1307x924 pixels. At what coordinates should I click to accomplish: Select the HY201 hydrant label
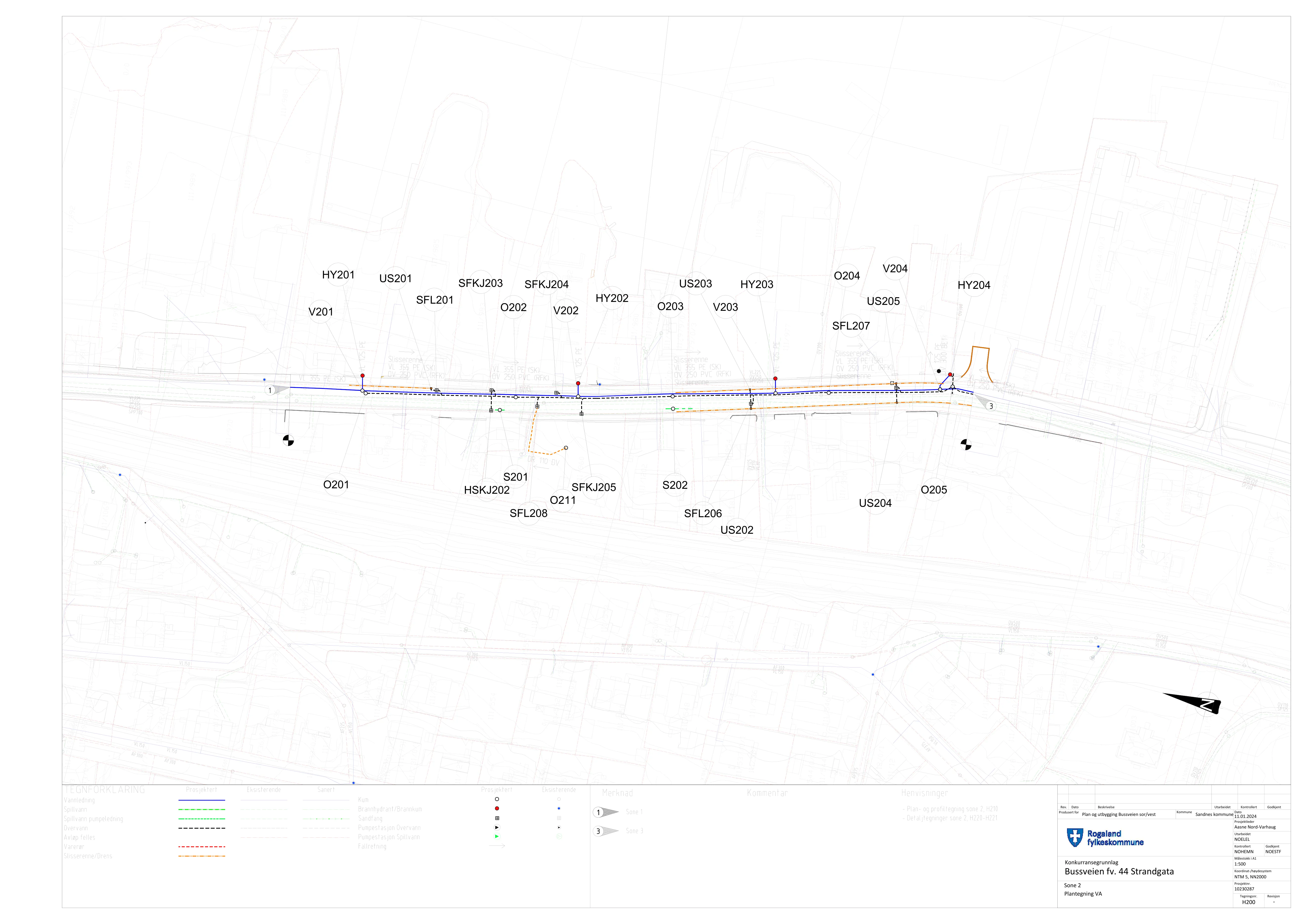pos(338,275)
